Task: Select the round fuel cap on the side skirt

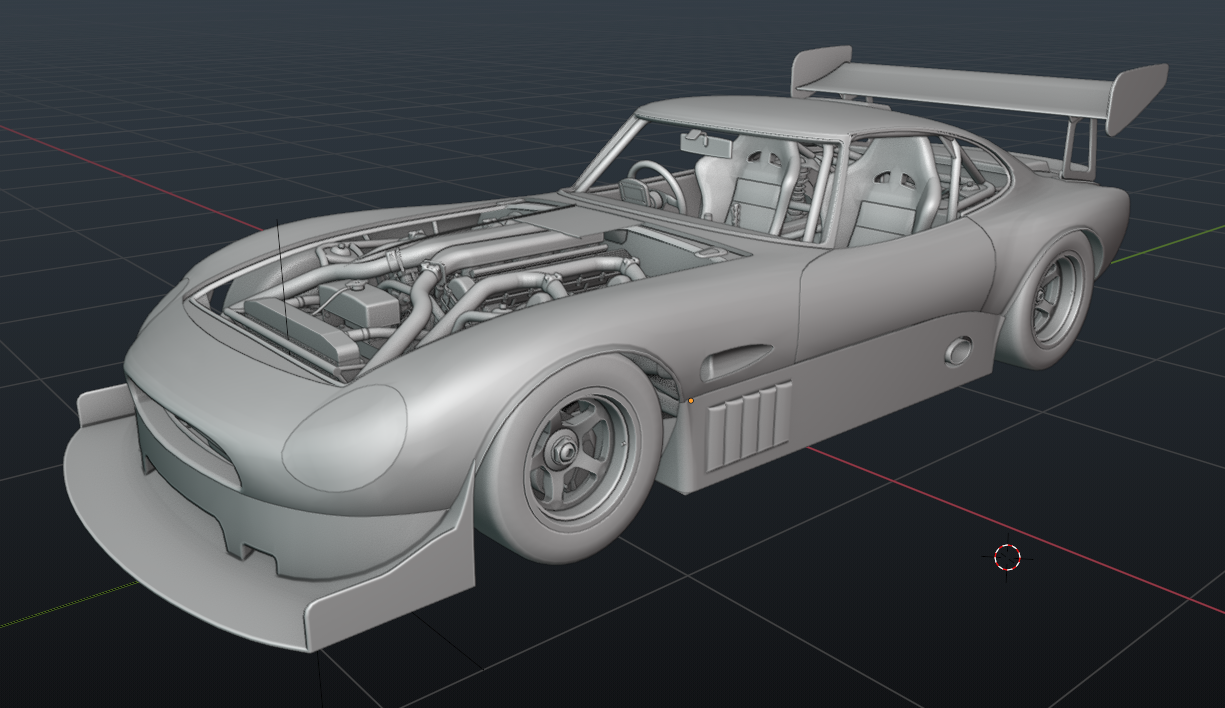Action: coord(958,351)
